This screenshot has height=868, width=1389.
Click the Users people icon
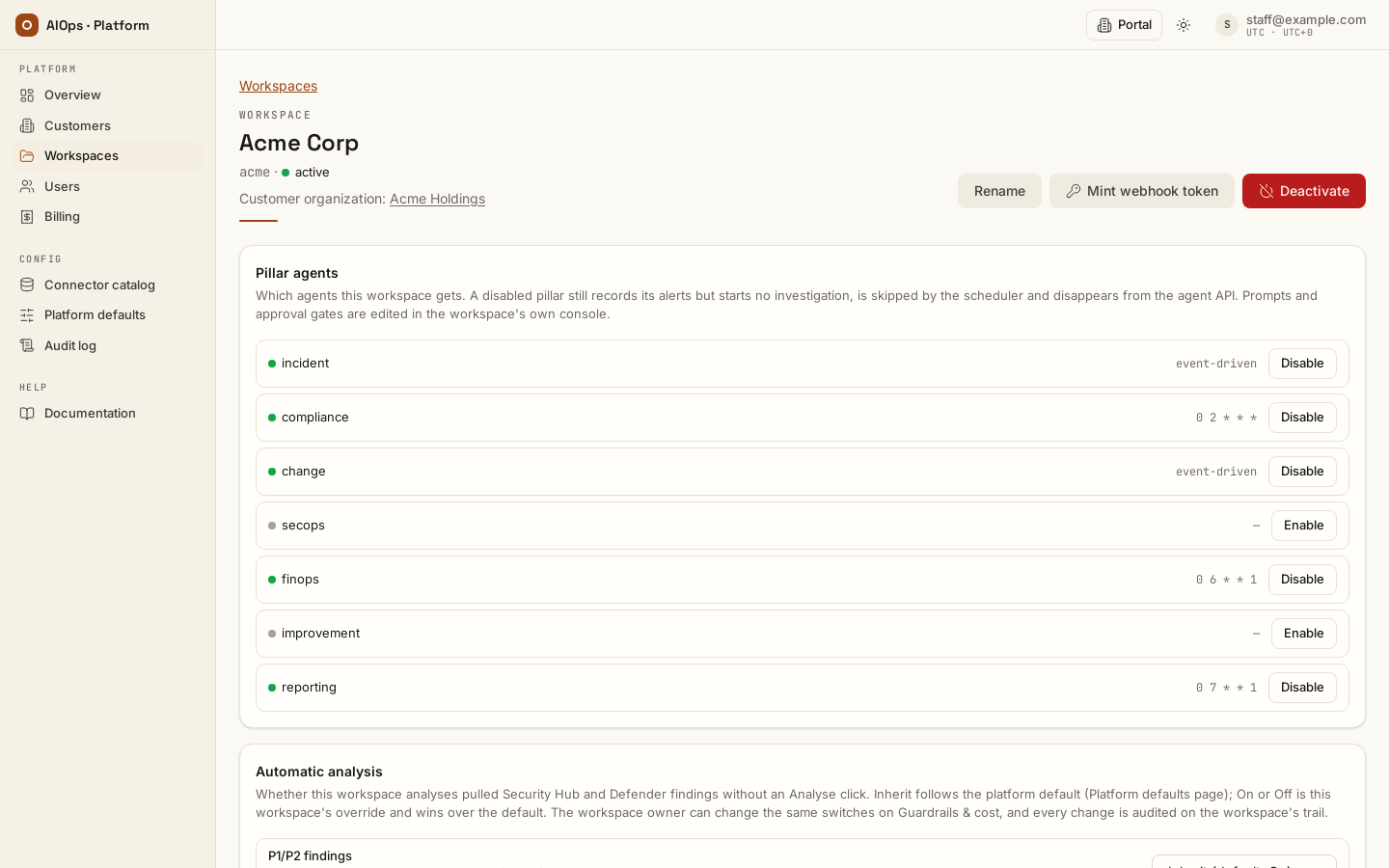click(27, 186)
